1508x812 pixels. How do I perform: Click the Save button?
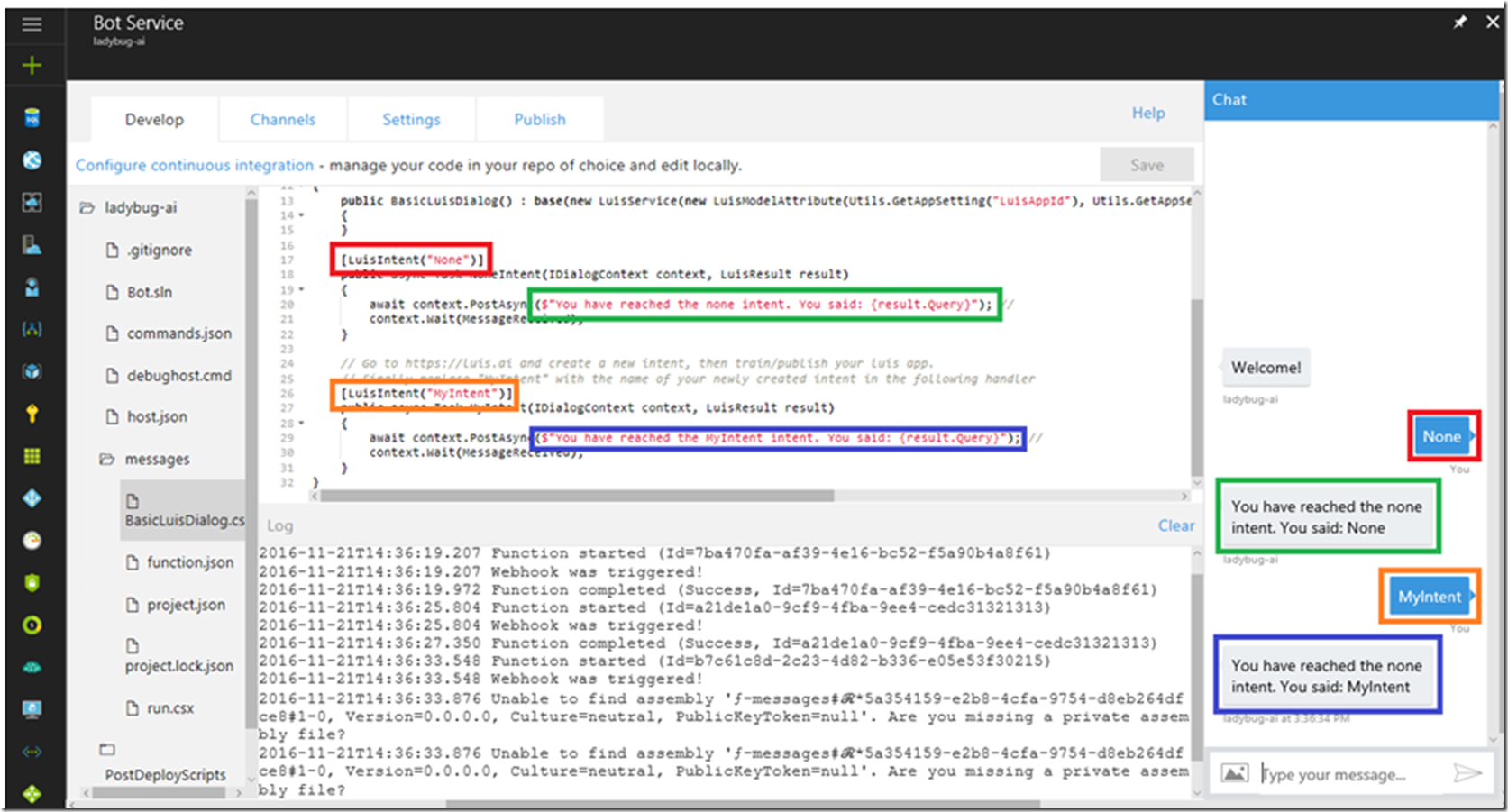click(x=1147, y=165)
